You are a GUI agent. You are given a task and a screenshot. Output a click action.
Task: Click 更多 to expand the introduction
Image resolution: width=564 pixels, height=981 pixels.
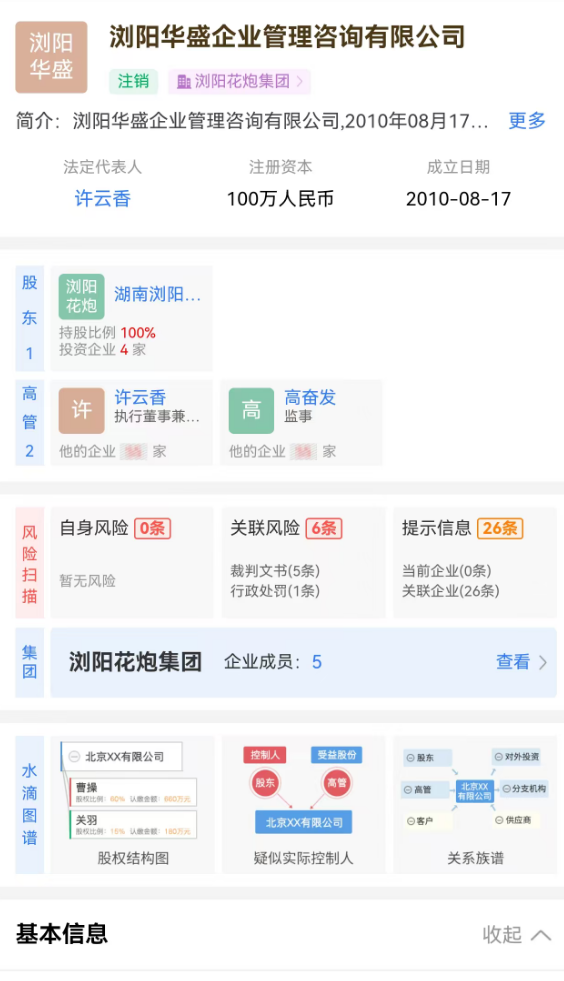pyautogui.click(x=526, y=120)
